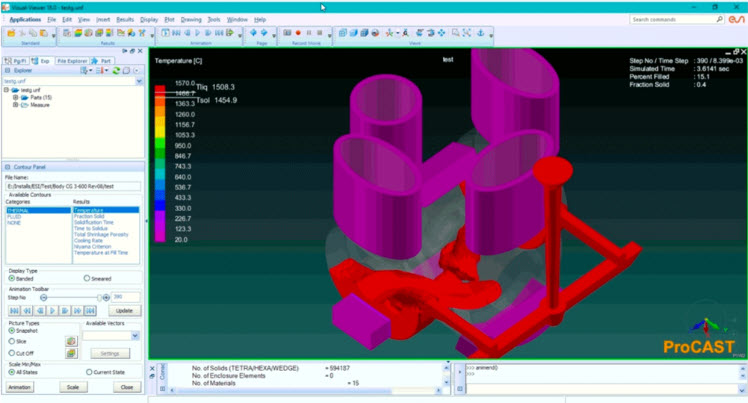748x403 pixels.
Task: Click the green refresh icon in Explorer
Action: [117, 71]
